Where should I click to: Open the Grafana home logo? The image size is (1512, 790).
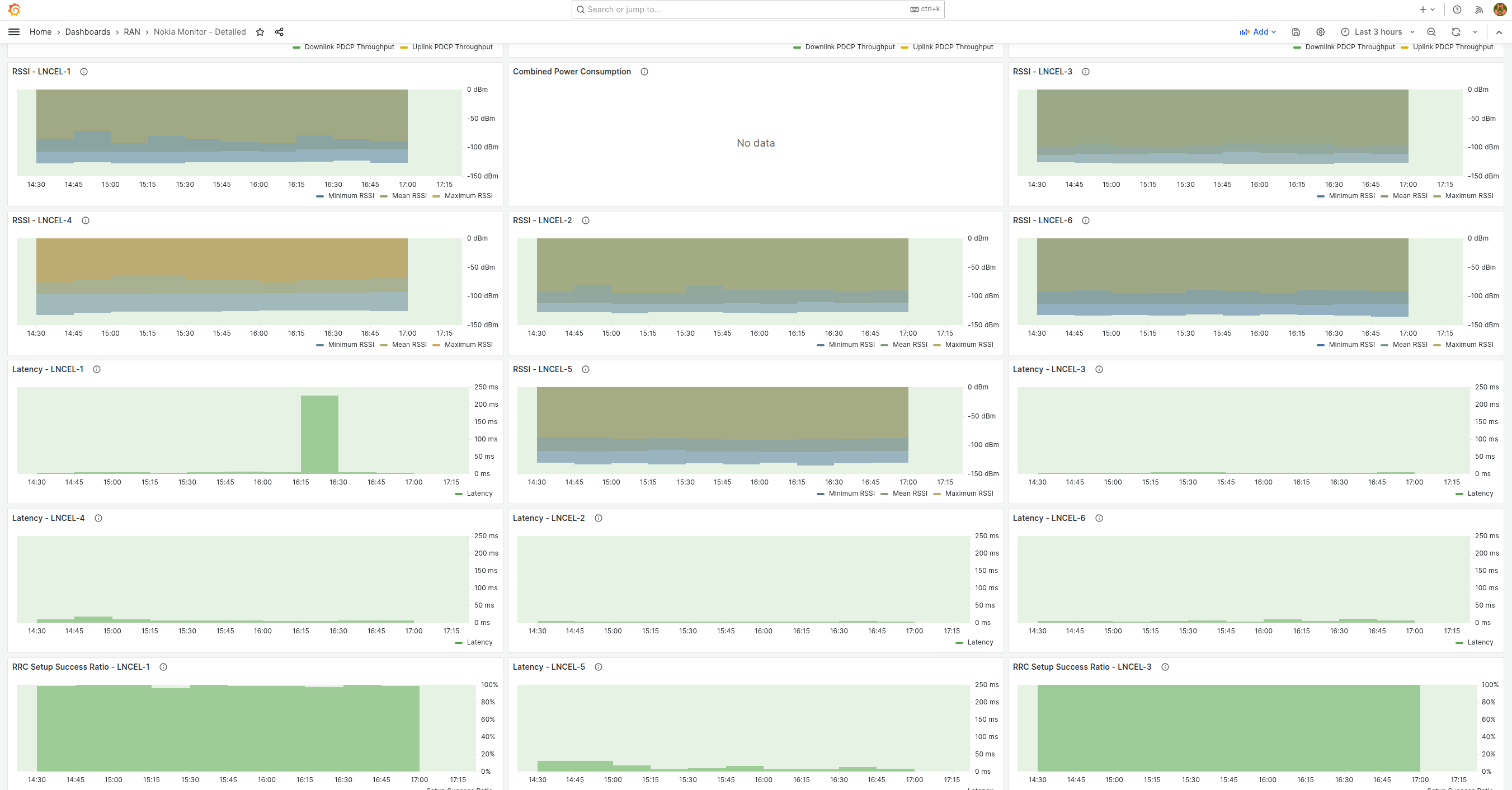(x=14, y=10)
